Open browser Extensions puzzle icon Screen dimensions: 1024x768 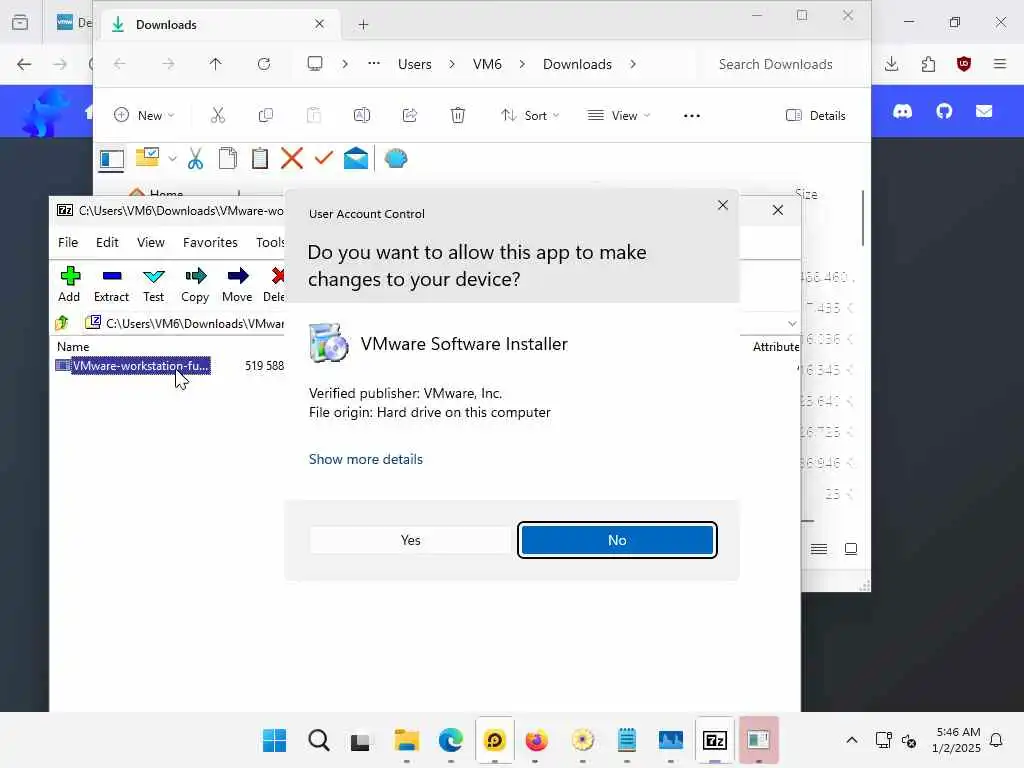928,64
